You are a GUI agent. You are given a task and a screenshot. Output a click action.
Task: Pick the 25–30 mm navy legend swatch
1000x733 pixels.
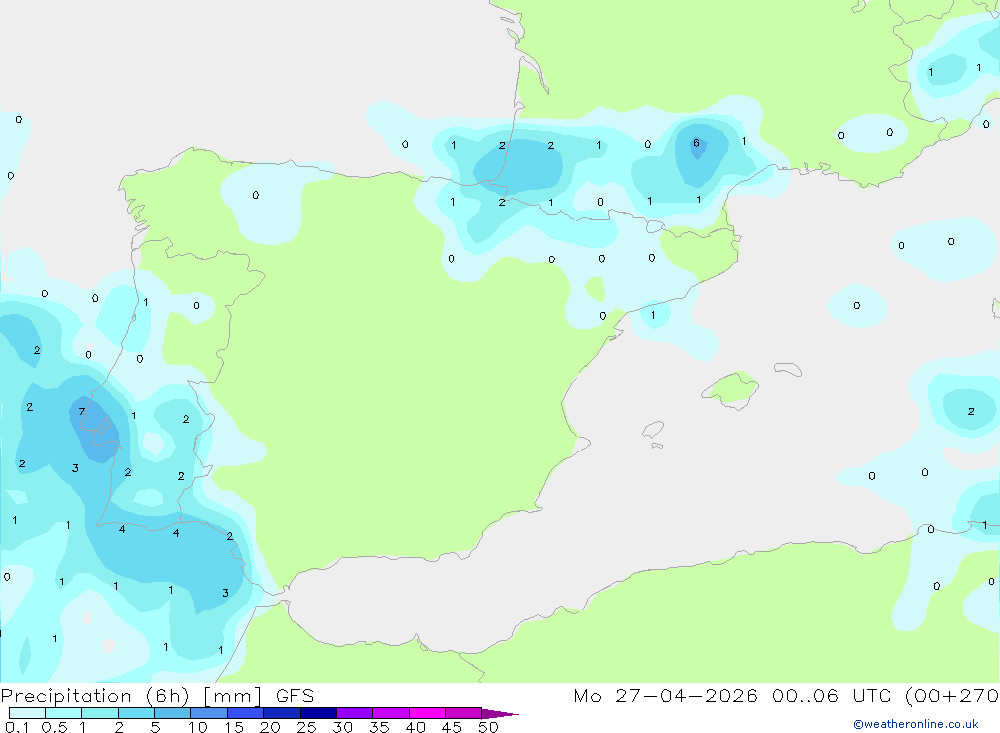(x=318, y=713)
